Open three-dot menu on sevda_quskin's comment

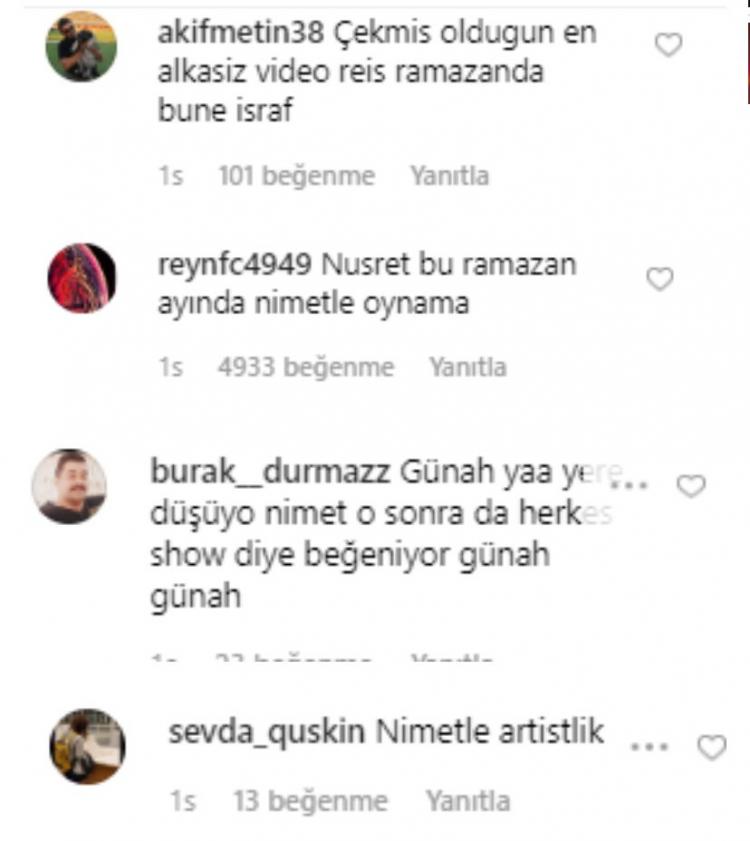point(649,747)
